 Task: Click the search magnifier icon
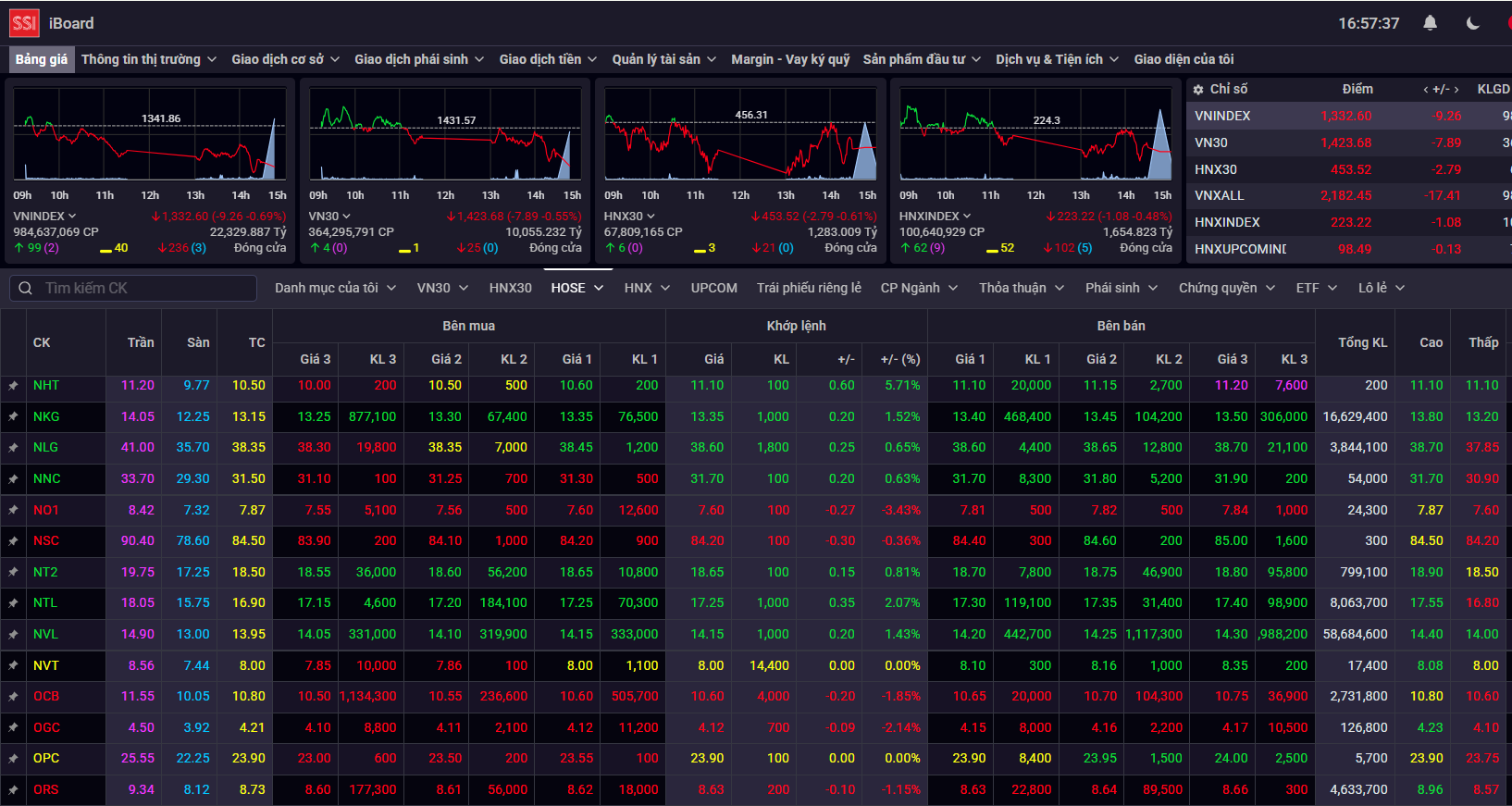[x=25, y=288]
